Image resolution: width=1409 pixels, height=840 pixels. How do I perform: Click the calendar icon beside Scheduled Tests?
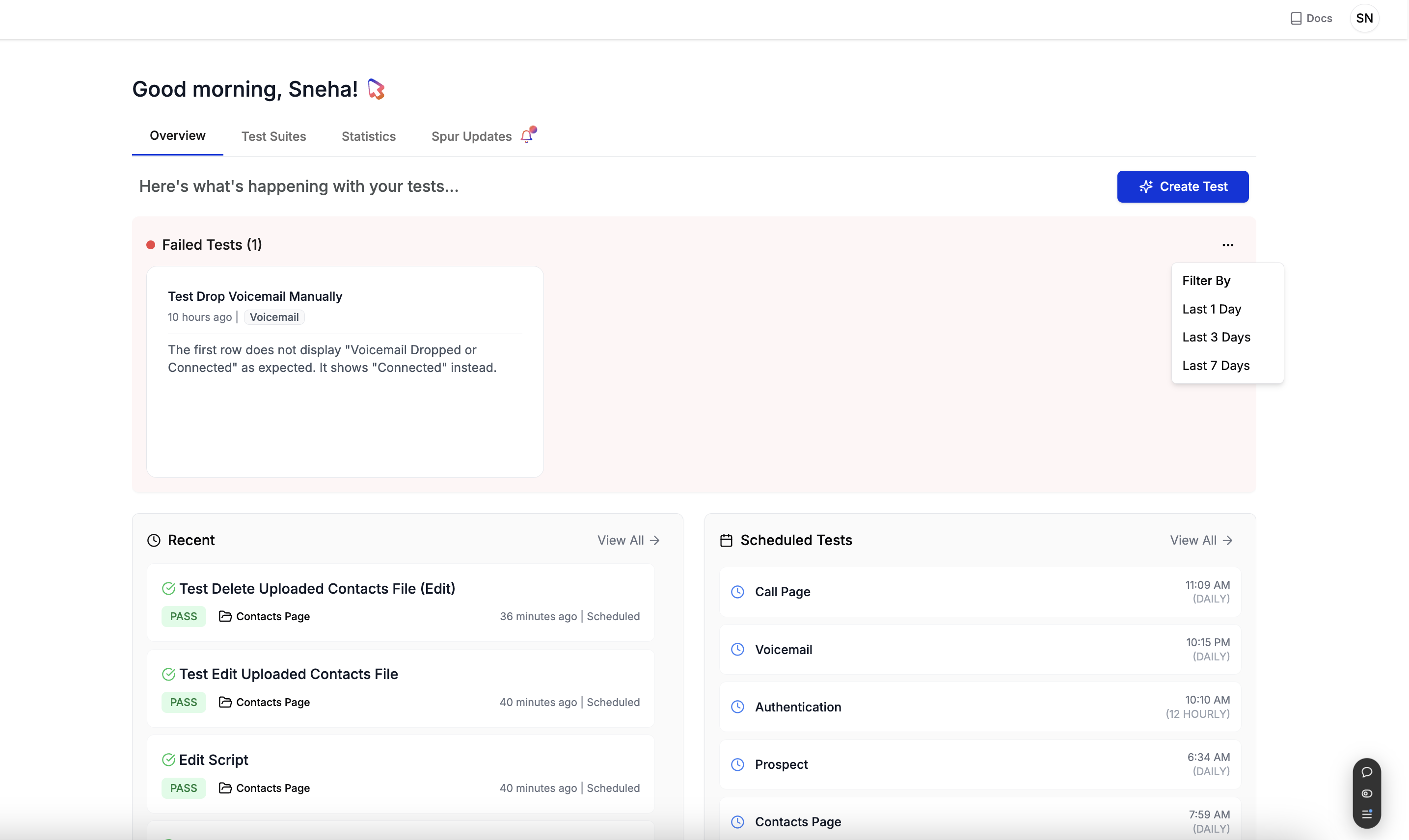pyautogui.click(x=726, y=540)
